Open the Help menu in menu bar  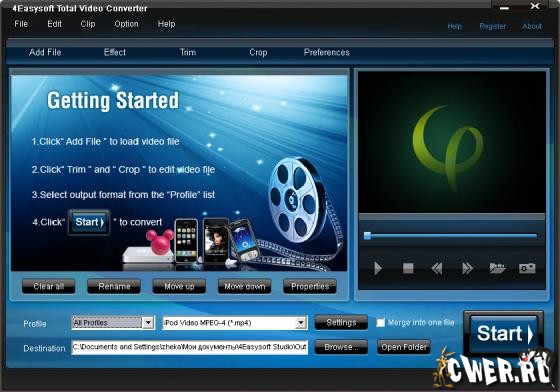[166, 24]
